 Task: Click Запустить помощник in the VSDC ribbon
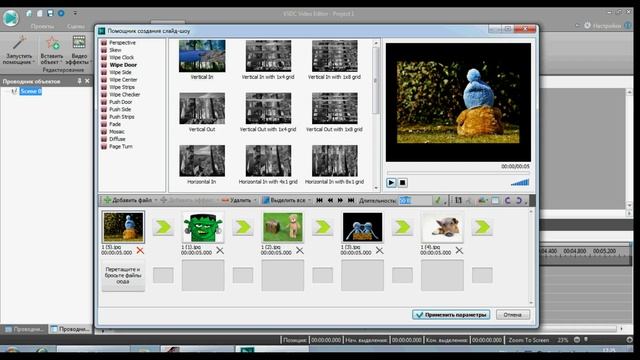19,50
